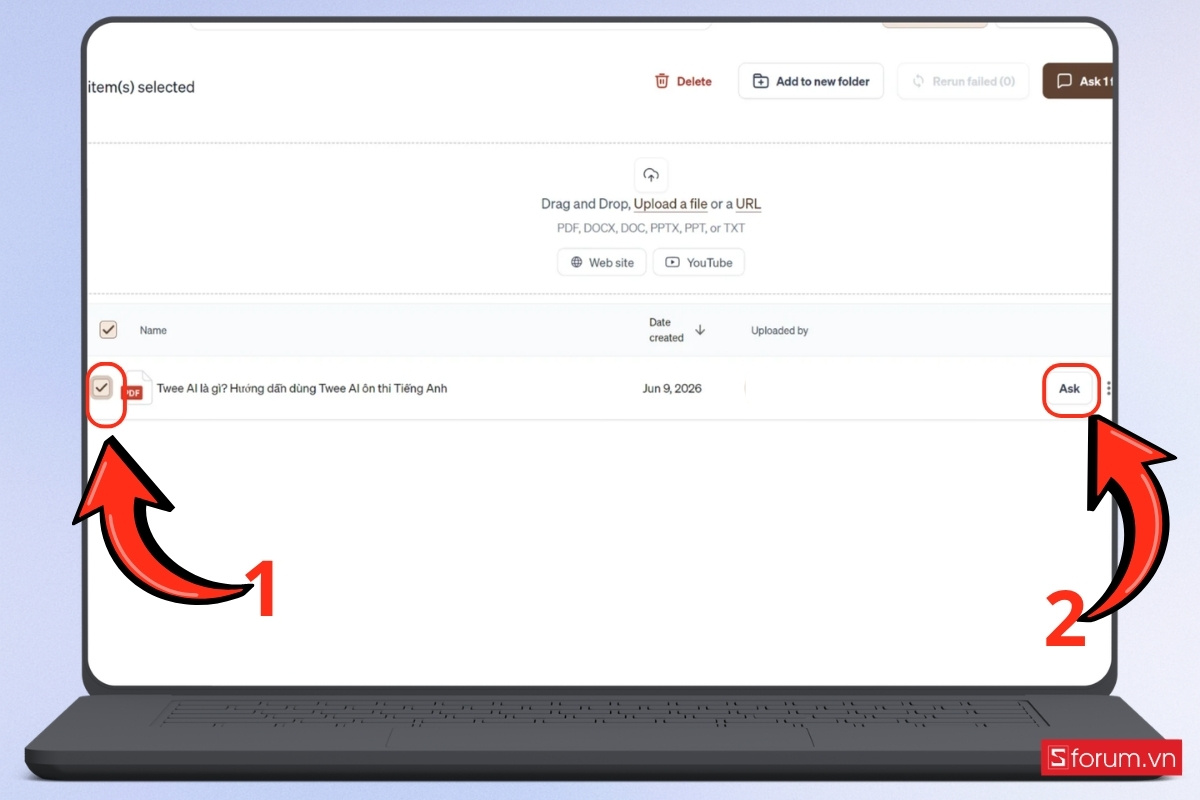The image size is (1200, 800).
Task: Click the brown Ask chat button
Action: click(x=1078, y=82)
